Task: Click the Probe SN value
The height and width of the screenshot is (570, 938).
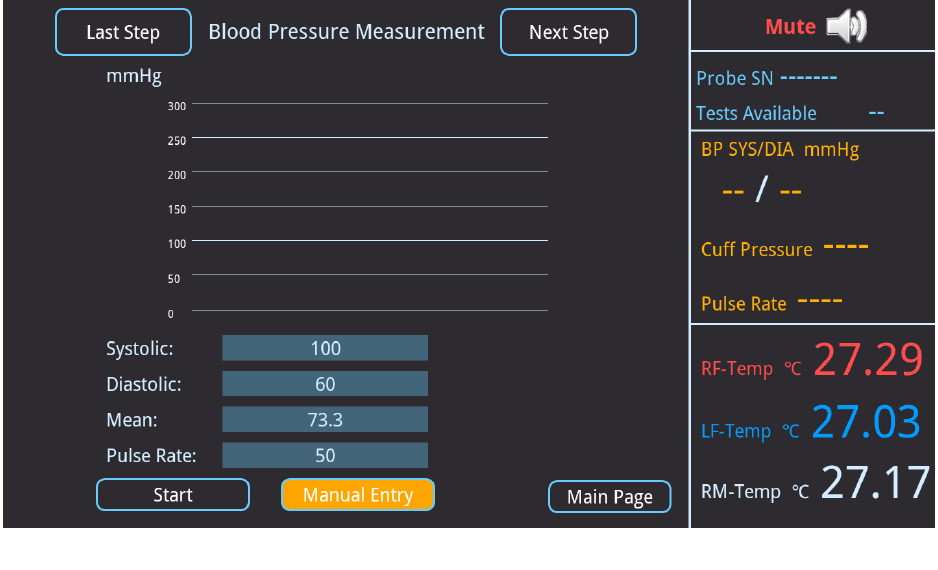Action: [808, 78]
